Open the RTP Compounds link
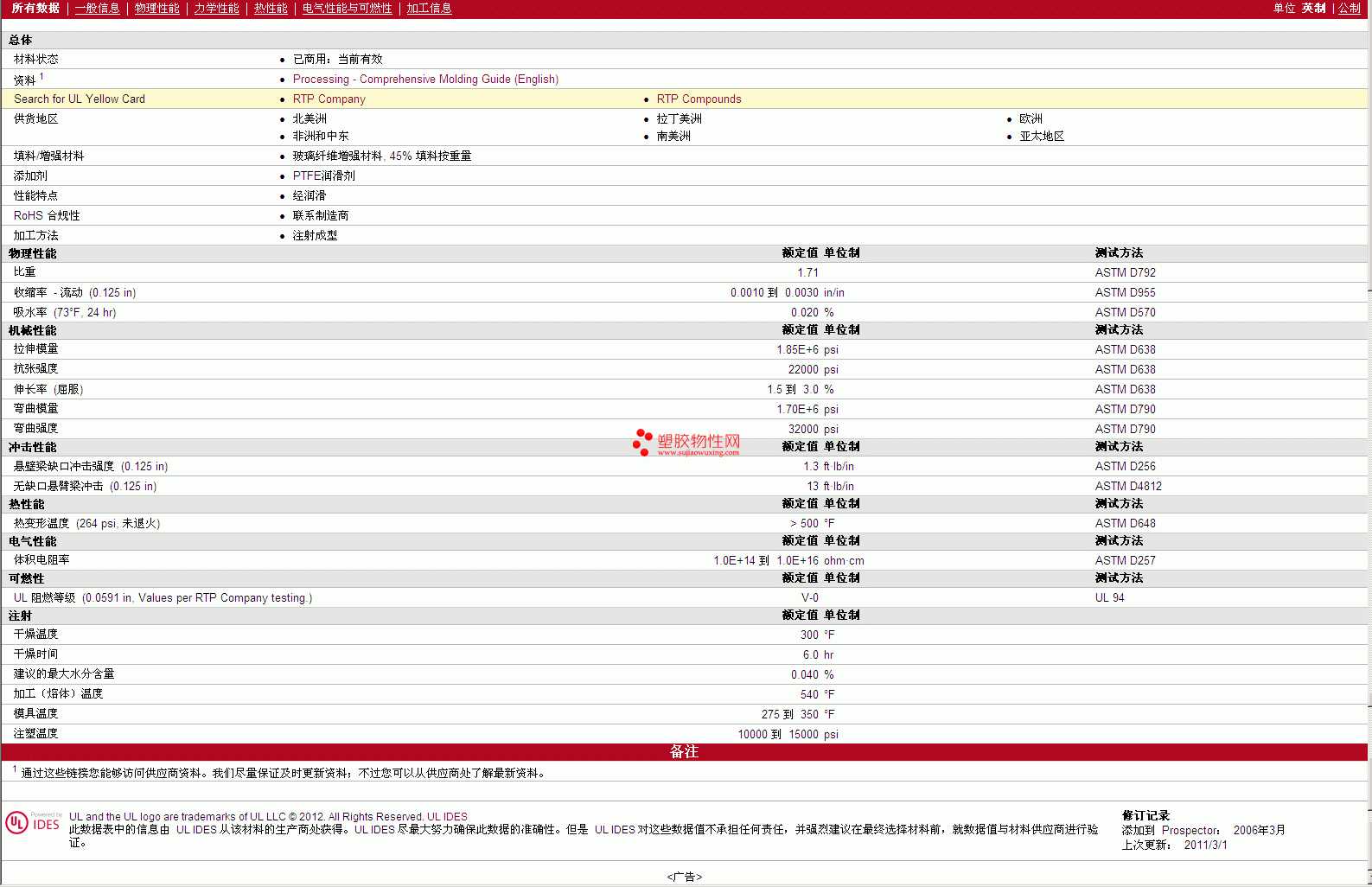Viewport: 1372px width, 887px height. tap(699, 99)
